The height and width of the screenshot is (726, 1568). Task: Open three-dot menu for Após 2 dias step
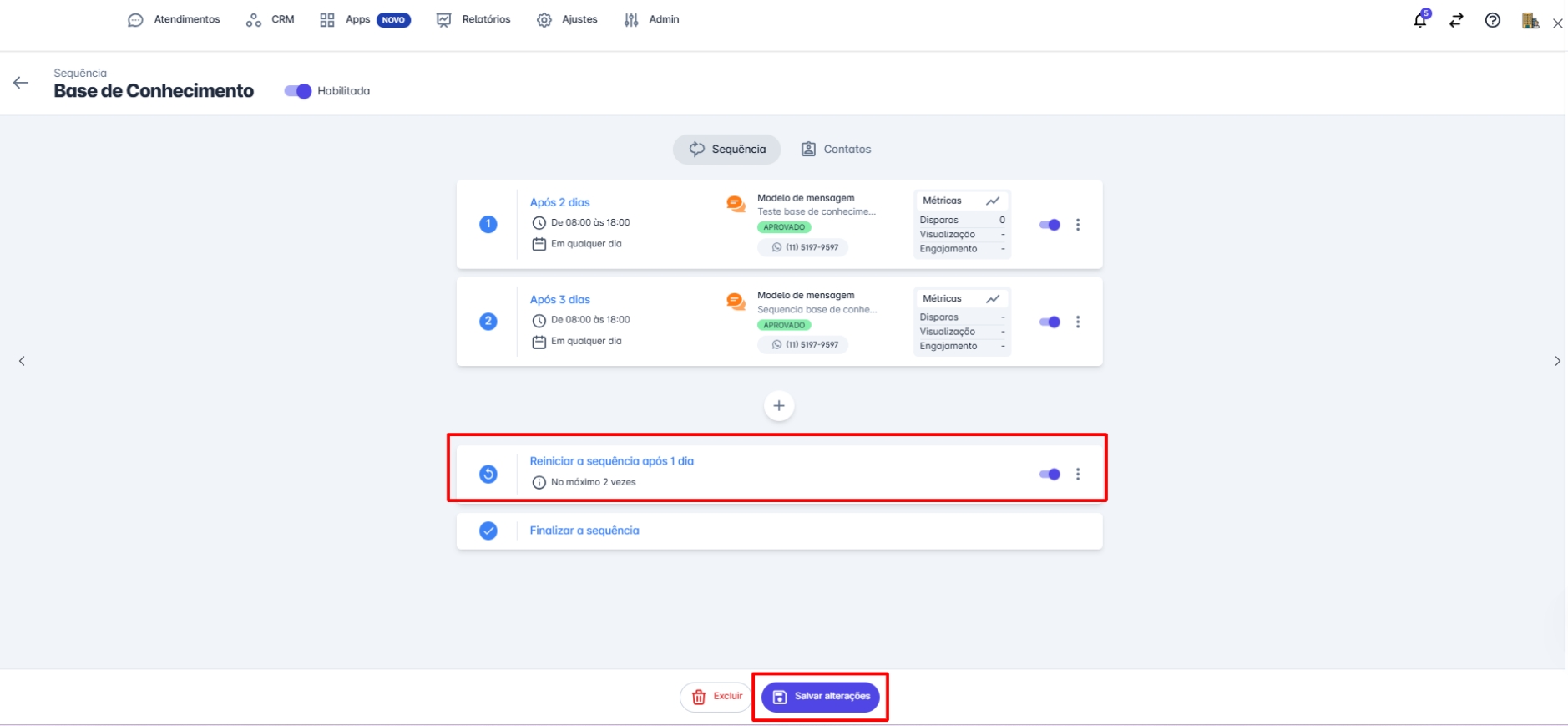[x=1078, y=225]
